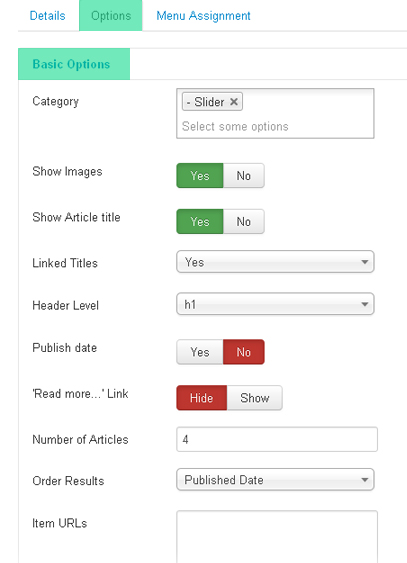This screenshot has width=407, height=563.
Task: Set Show Images to Yes
Action: [200, 176]
